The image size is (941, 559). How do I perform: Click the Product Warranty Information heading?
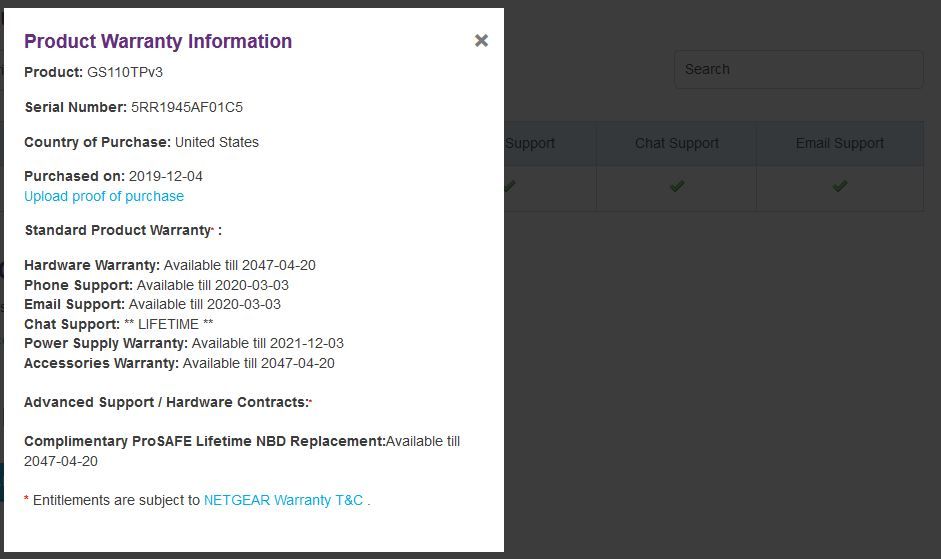158,41
